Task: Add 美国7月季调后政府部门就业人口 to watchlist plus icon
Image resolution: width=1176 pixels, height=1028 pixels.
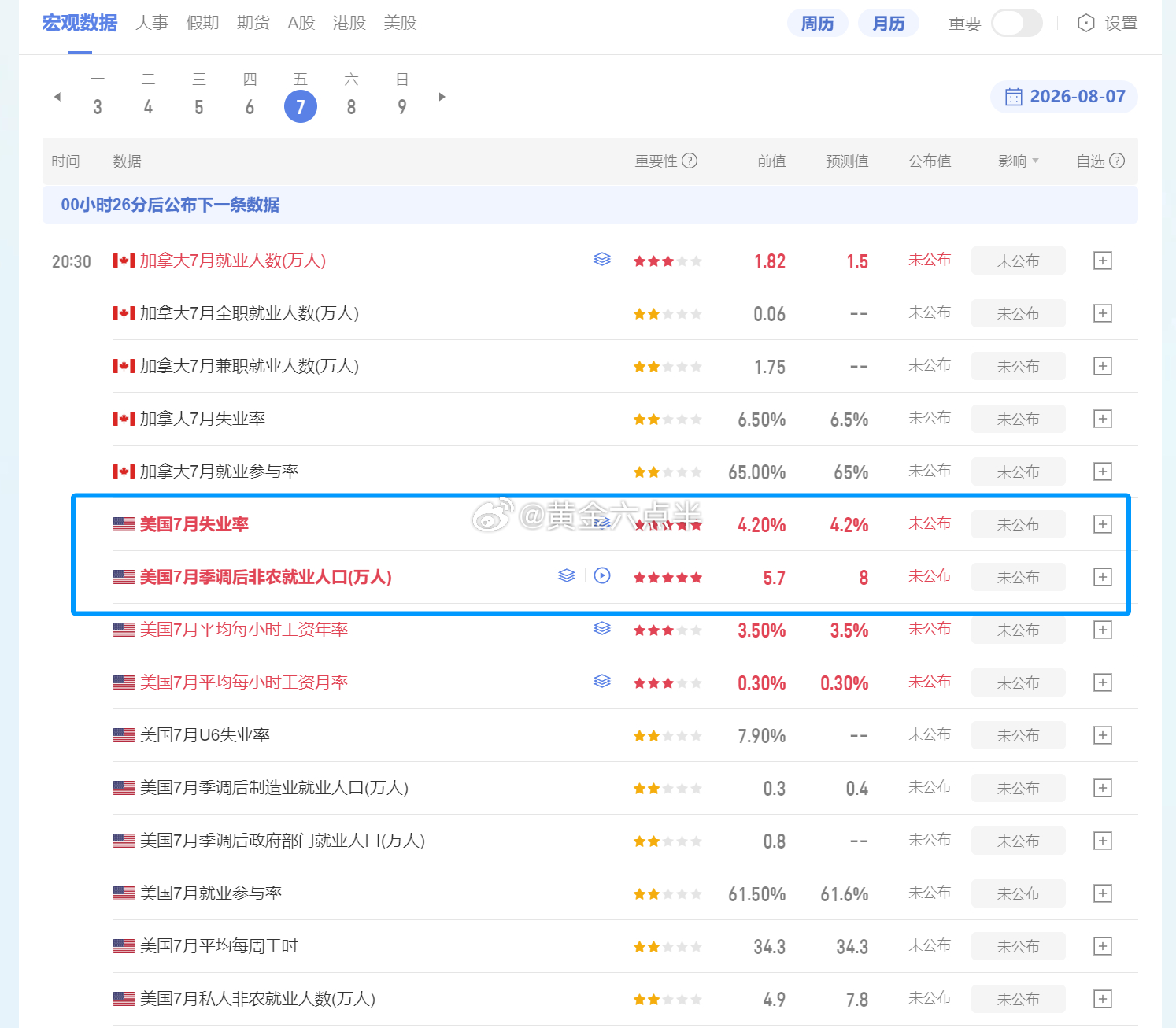Action: (x=1103, y=841)
